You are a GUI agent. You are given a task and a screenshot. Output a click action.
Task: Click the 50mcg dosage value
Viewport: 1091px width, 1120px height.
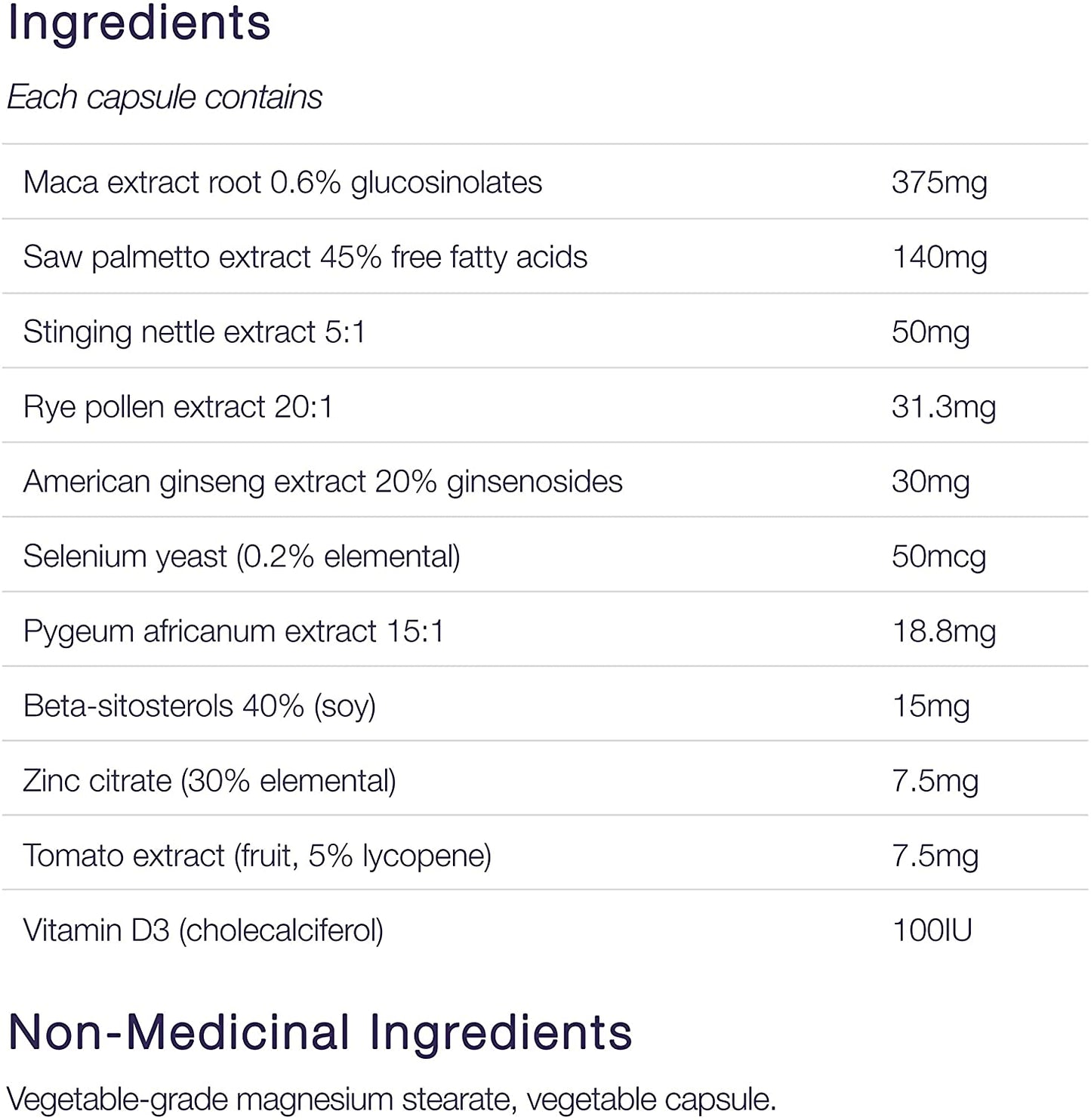pos(938,557)
